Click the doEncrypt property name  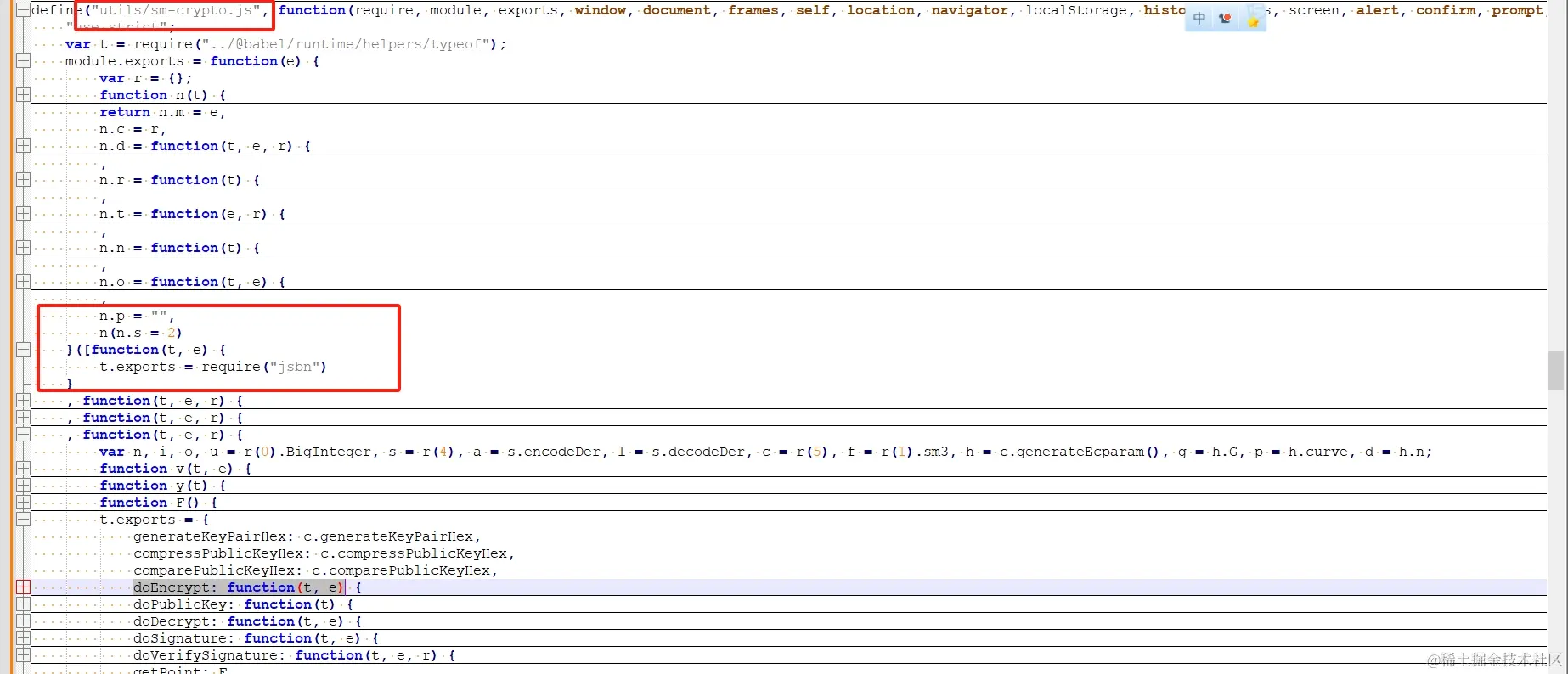171,587
